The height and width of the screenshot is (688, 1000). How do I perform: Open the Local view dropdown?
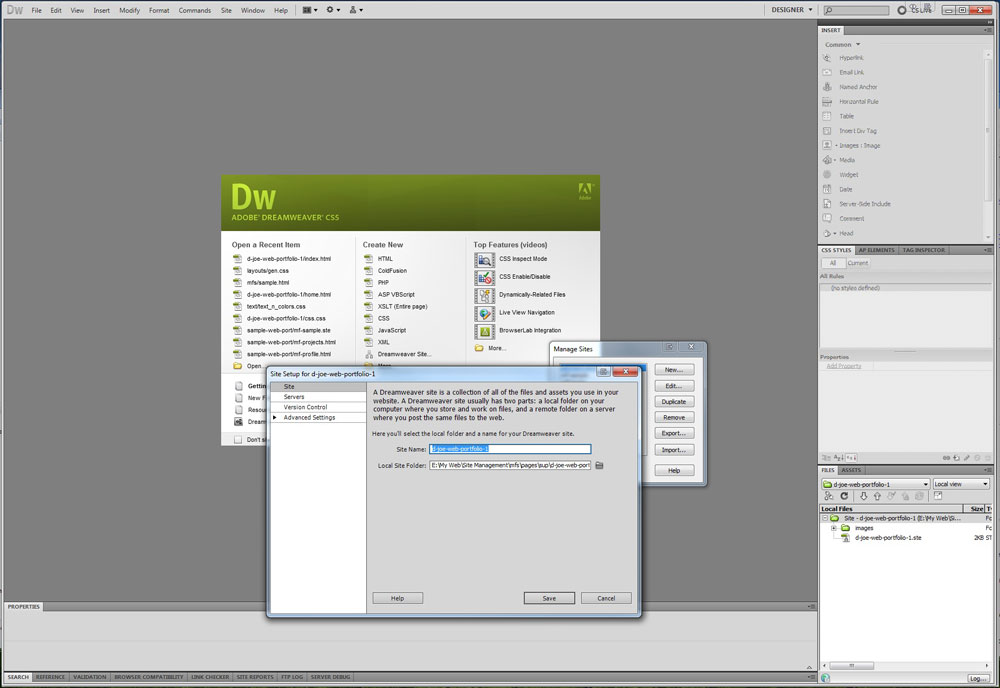click(959, 484)
